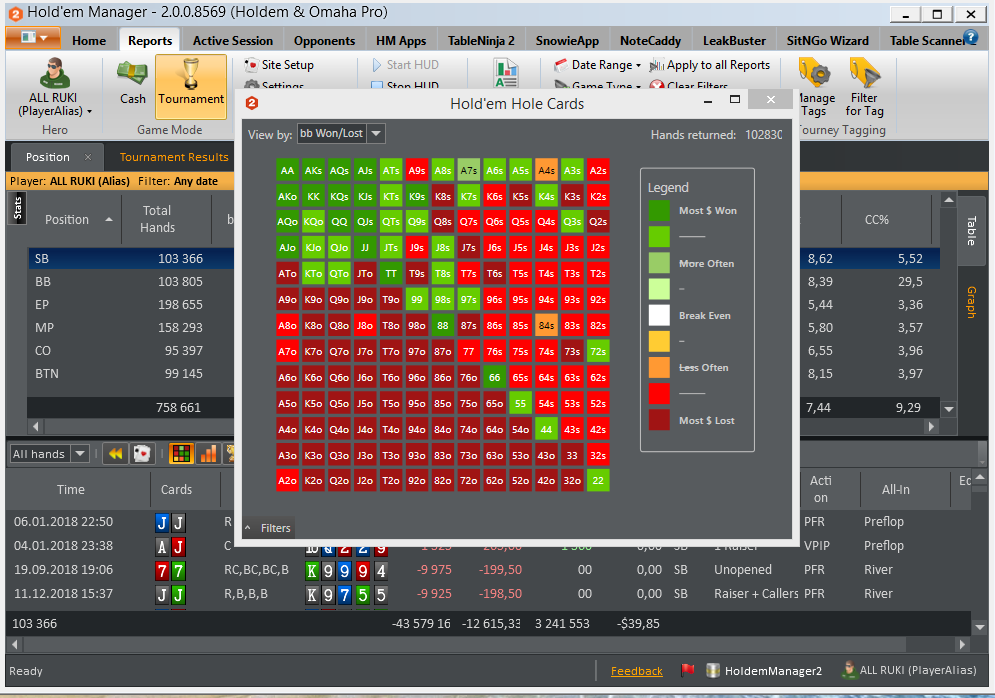Select the BB position row

[131, 282]
